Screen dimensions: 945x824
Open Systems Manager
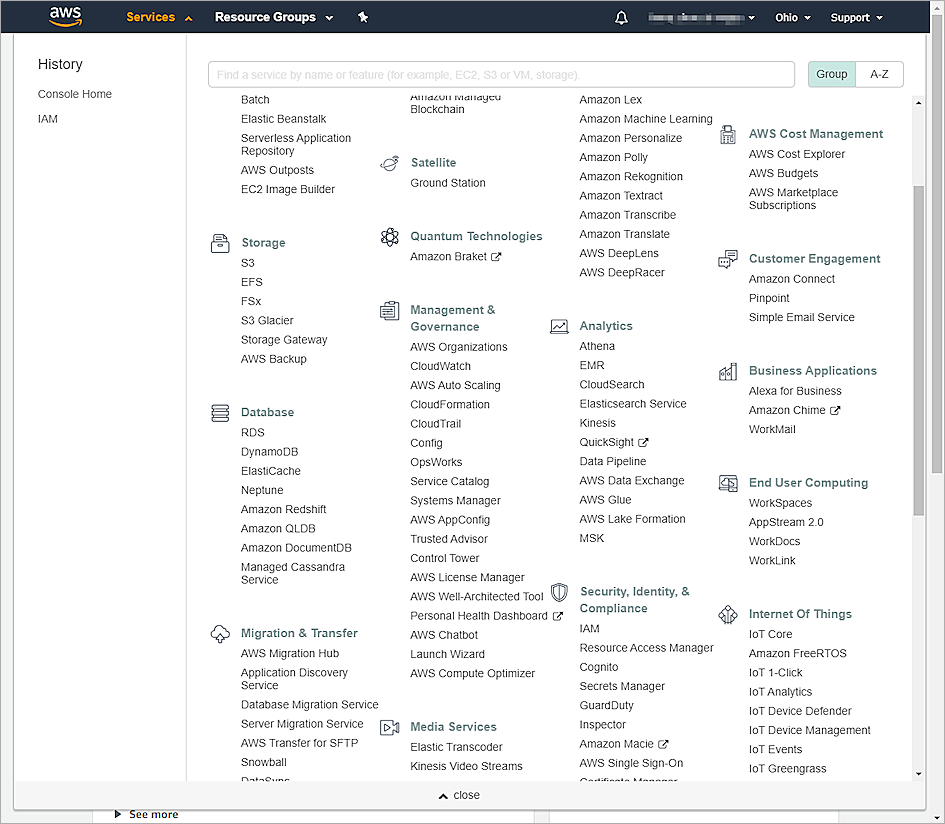(455, 500)
